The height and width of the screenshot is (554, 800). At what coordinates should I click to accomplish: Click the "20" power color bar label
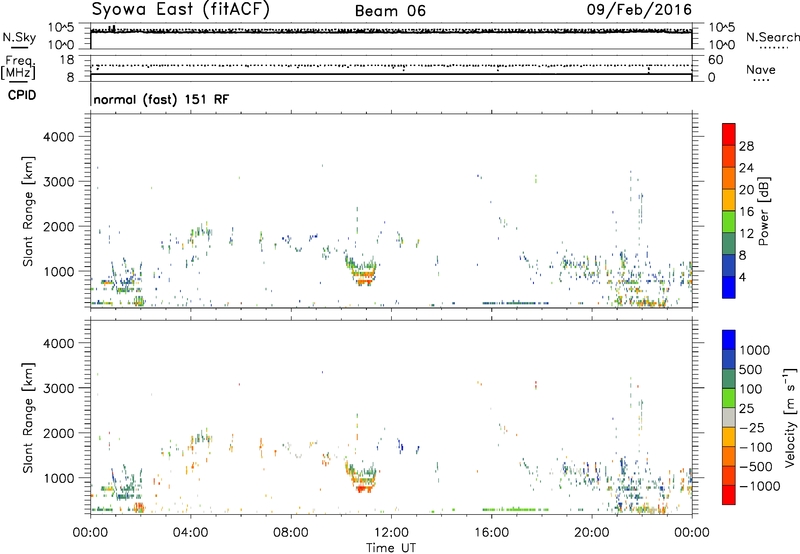pyautogui.click(x=746, y=190)
